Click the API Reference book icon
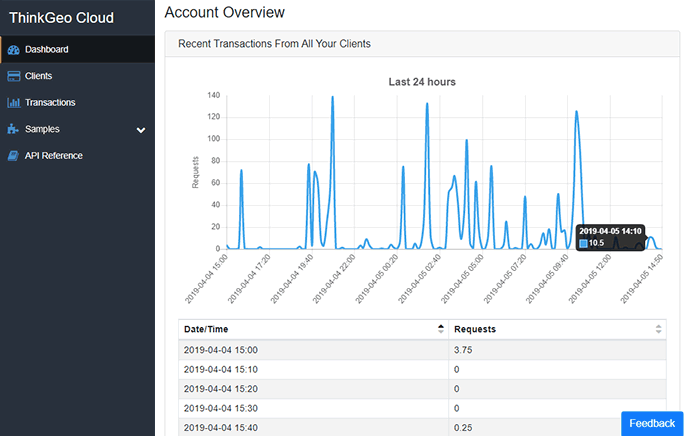The width and height of the screenshot is (690, 436). pos(13,156)
